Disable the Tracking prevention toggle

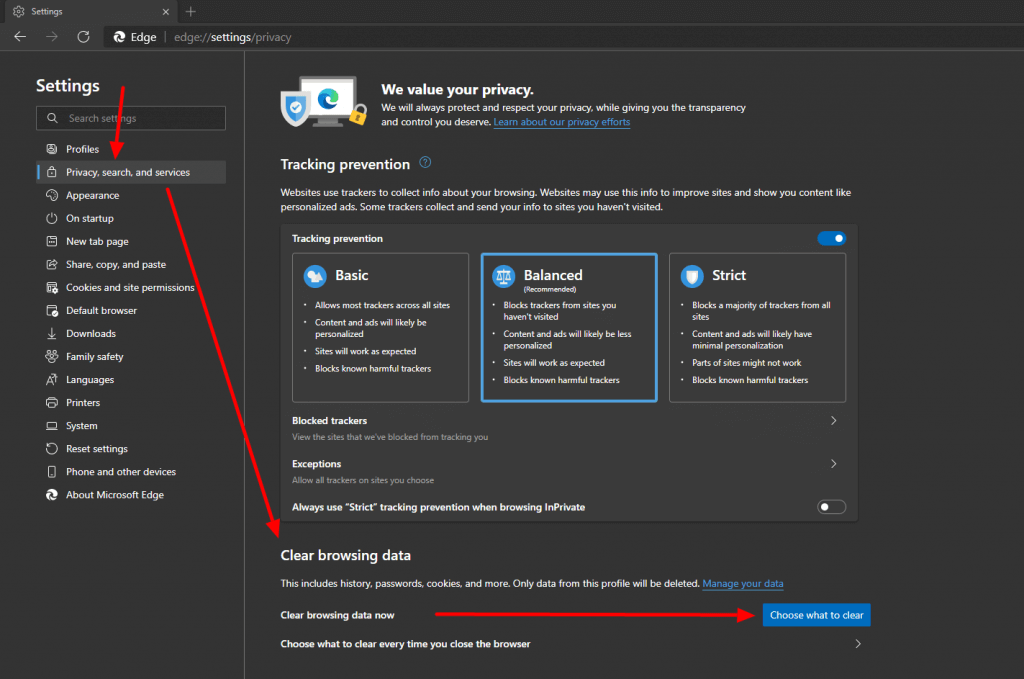click(x=831, y=238)
